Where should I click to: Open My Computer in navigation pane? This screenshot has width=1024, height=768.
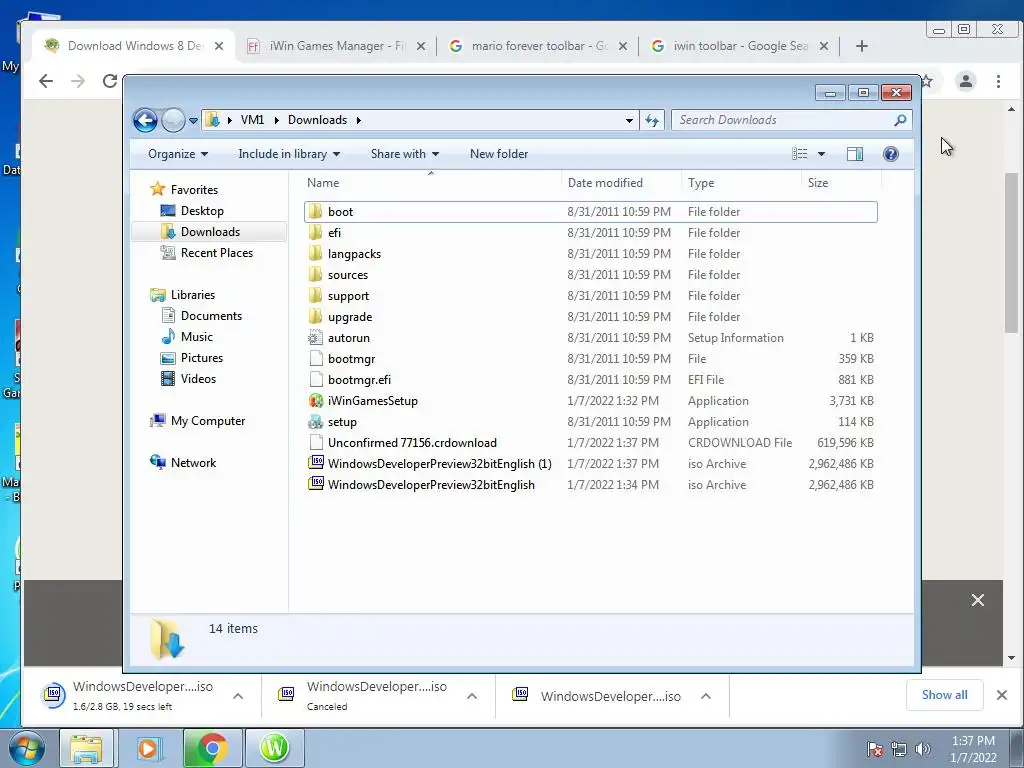point(208,421)
